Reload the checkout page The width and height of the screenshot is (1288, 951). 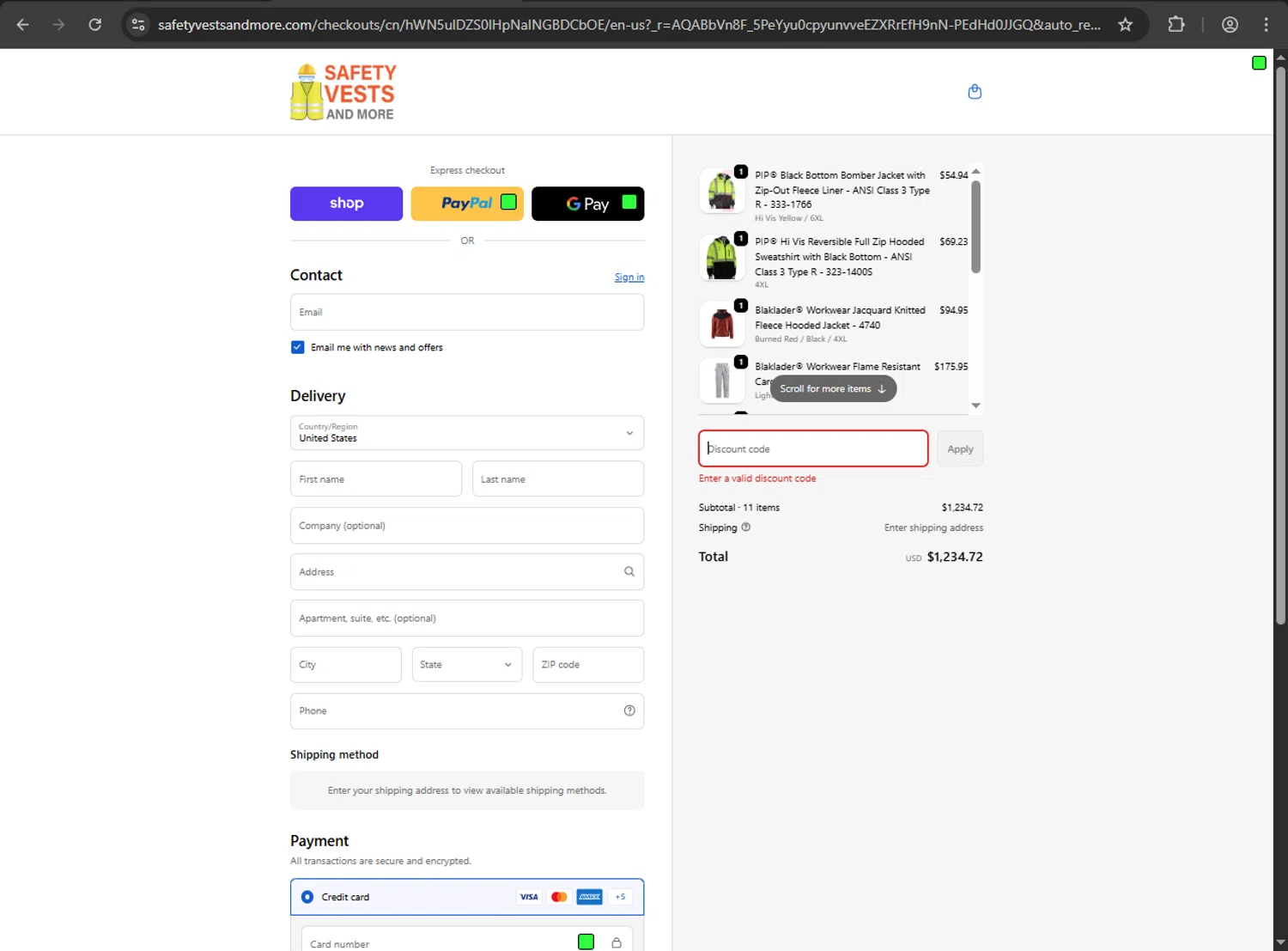pos(95,24)
